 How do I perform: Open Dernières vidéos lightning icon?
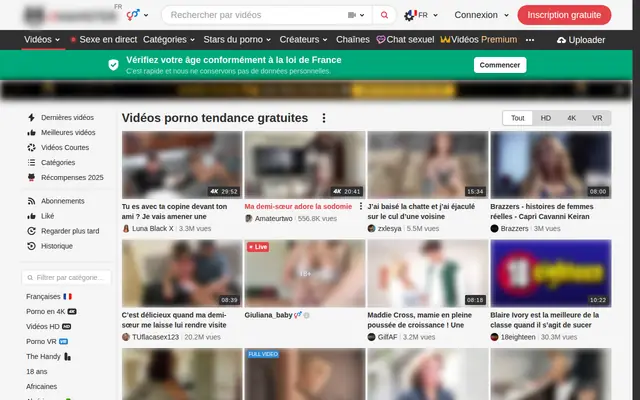pos(31,118)
